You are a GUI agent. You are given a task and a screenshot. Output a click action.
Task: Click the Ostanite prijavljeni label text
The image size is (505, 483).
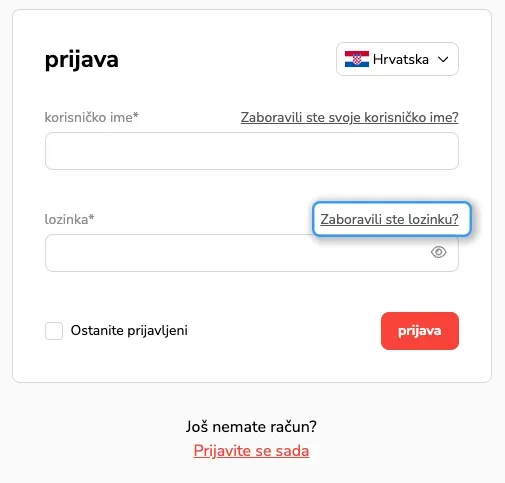pyautogui.click(x=129, y=331)
